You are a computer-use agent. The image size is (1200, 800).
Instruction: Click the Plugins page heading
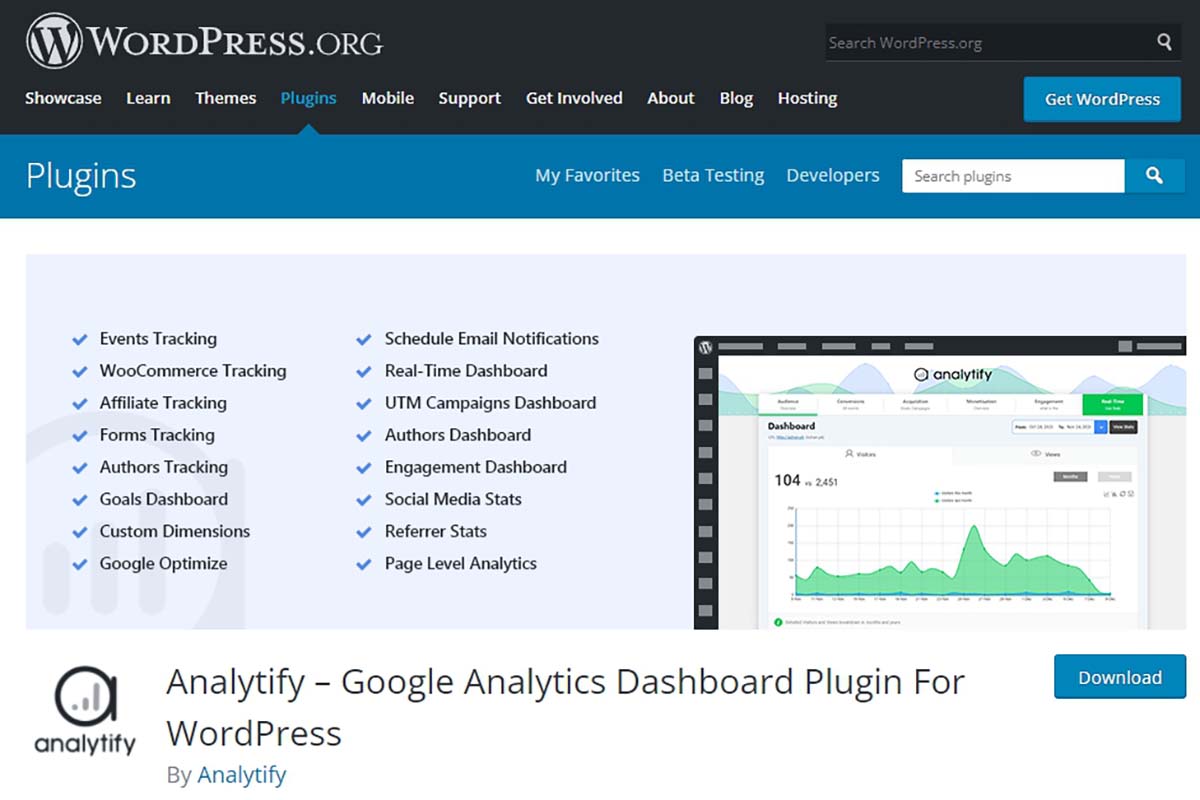coord(81,176)
